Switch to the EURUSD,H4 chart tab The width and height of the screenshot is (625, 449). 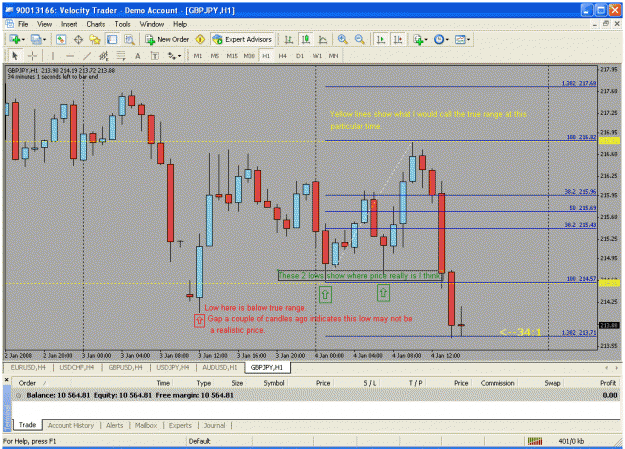coord(28,367)
